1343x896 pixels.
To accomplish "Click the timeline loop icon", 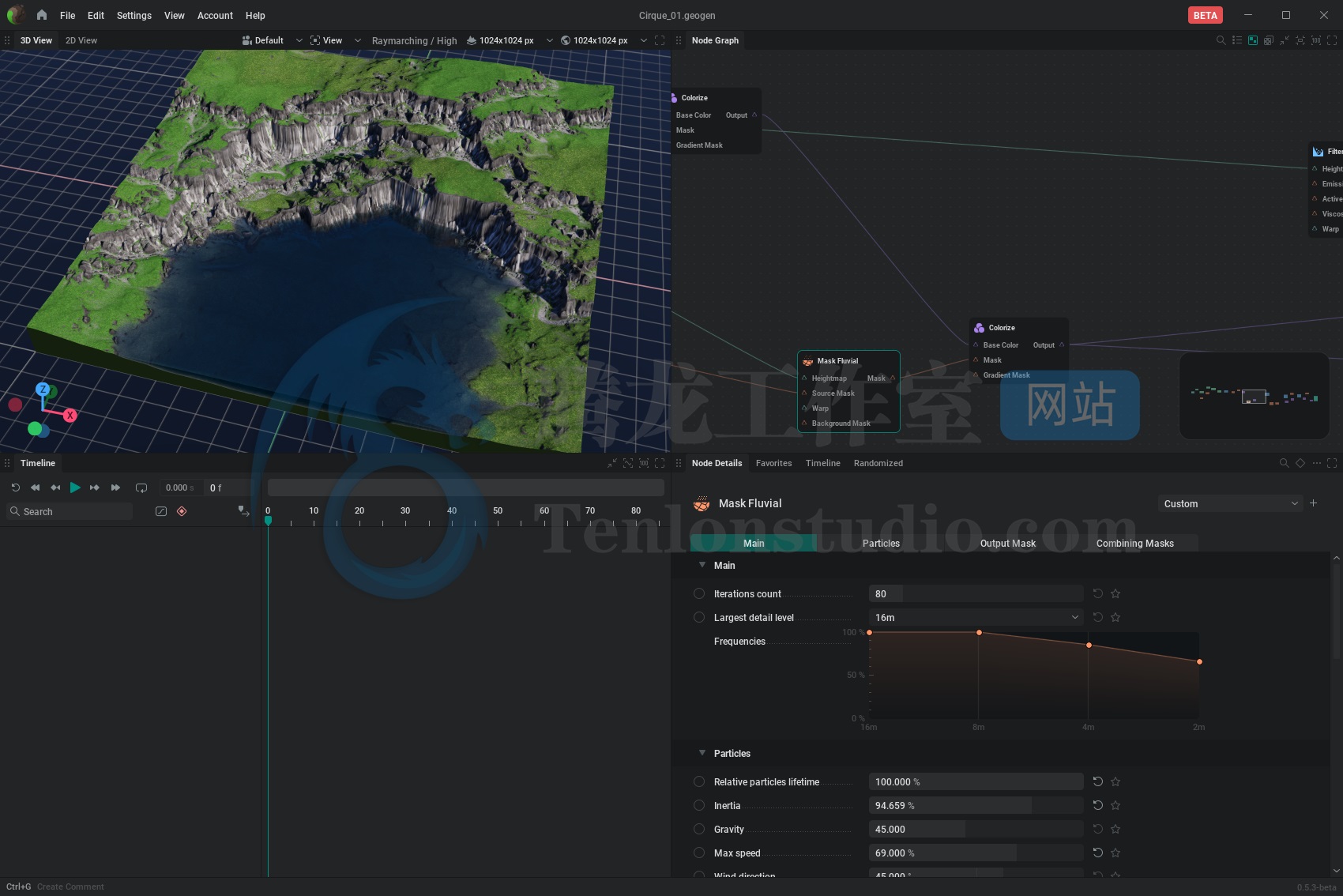I will (x=141, y=488).
